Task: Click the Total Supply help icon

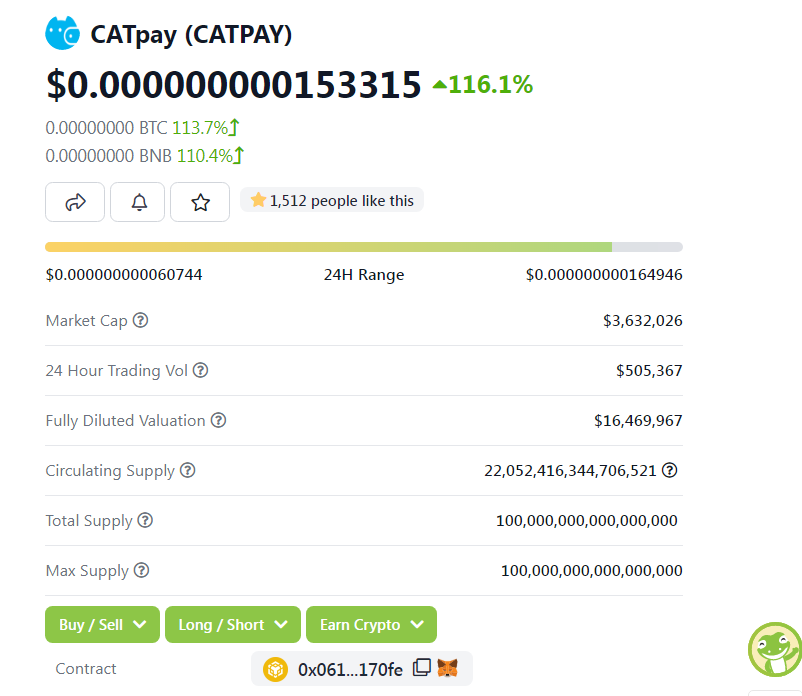Action: [145, 520]
